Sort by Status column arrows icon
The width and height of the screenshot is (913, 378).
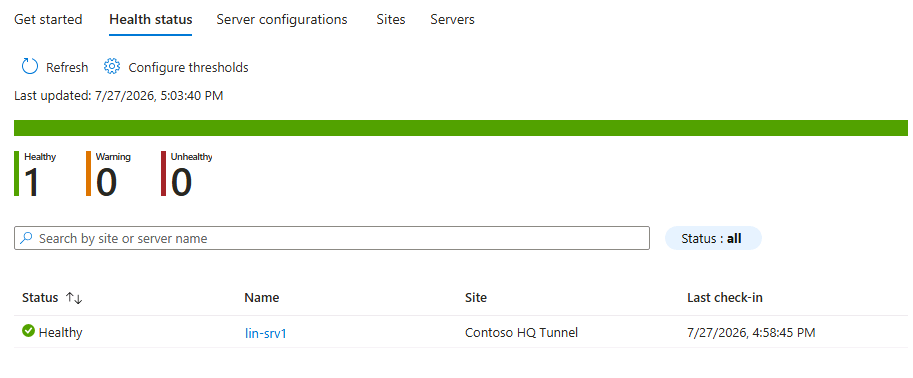pyautogui.click(x=74, y=298)
